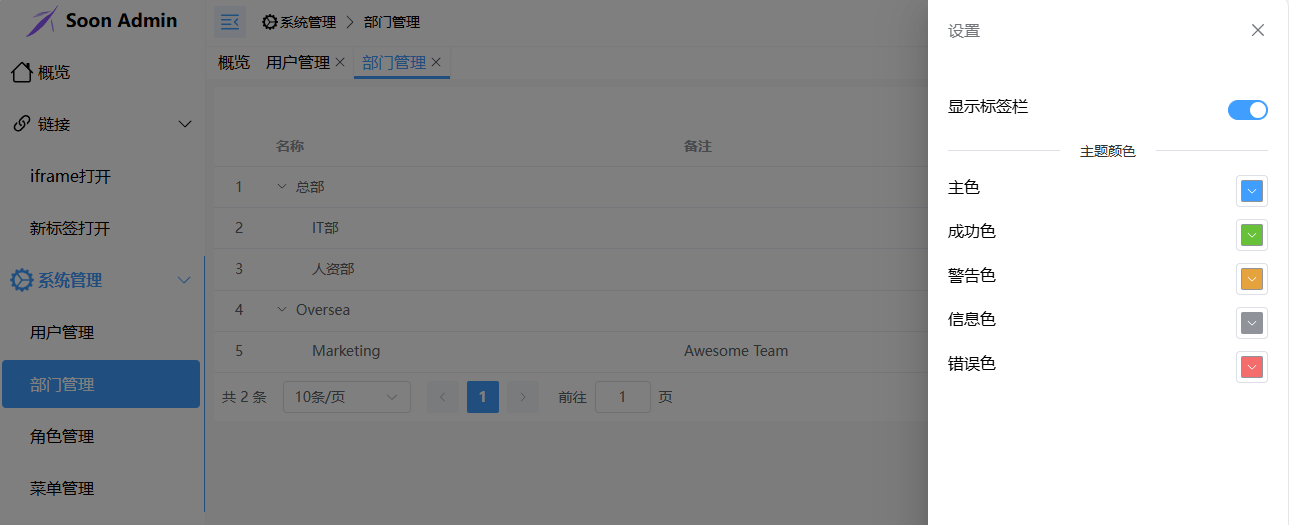
Task: Select the 部门管理 tab
Action: click(394, 62)
